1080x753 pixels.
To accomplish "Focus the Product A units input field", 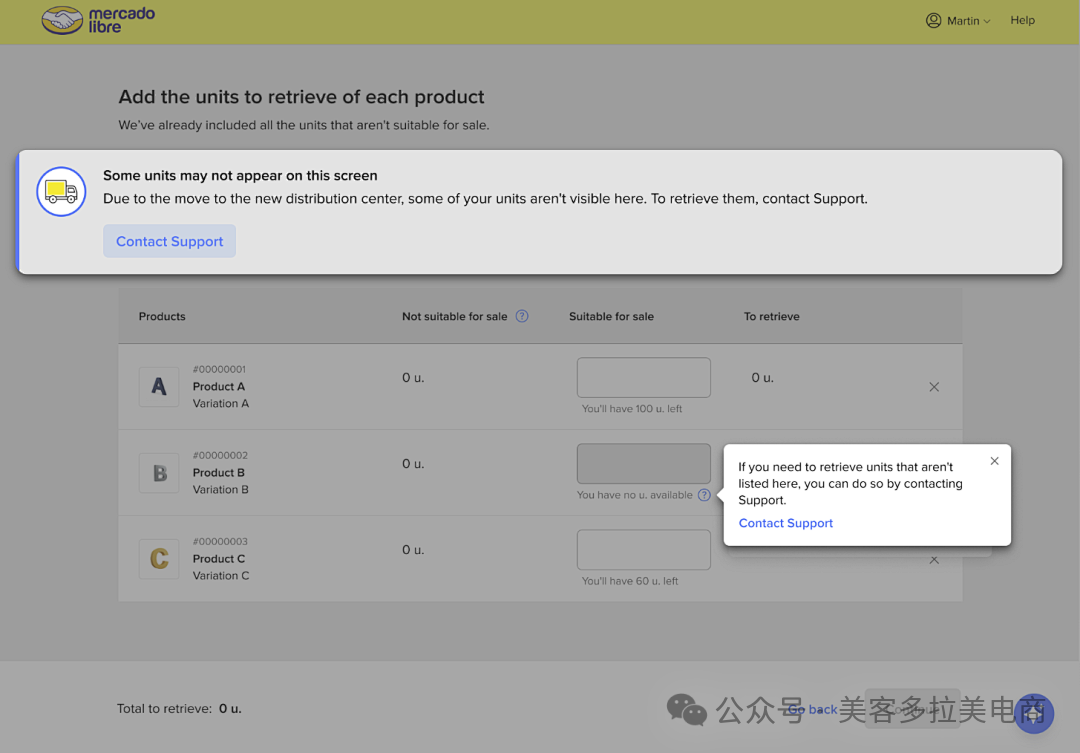I will tap(643, 378).
